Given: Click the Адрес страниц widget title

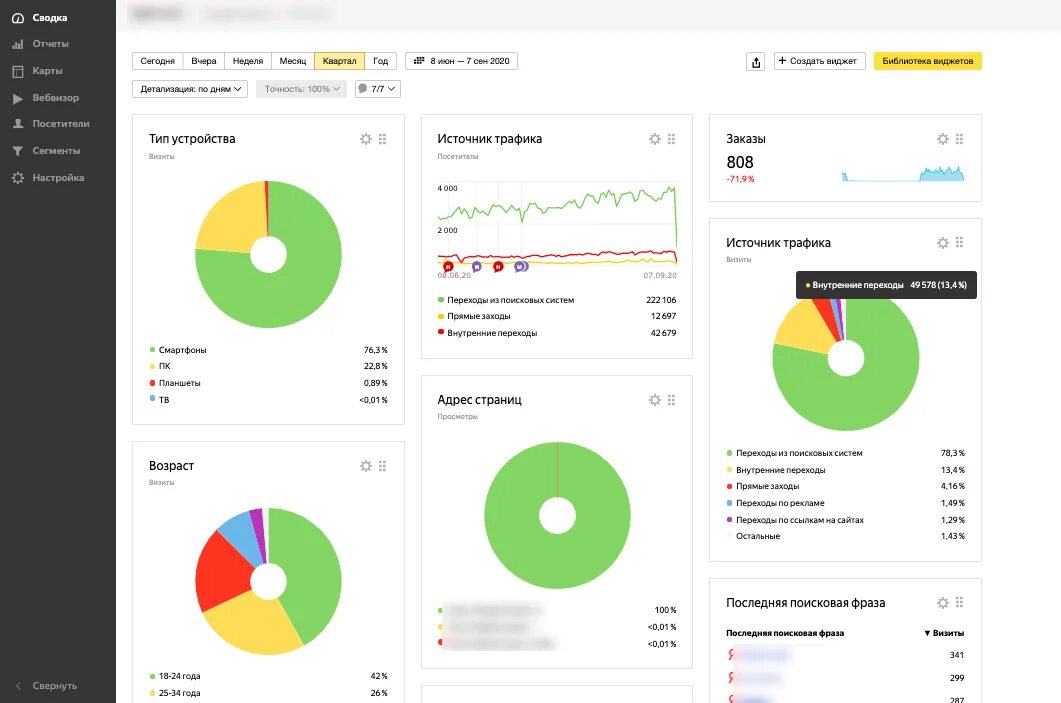Looking at the screenshot, I should 479,400.
